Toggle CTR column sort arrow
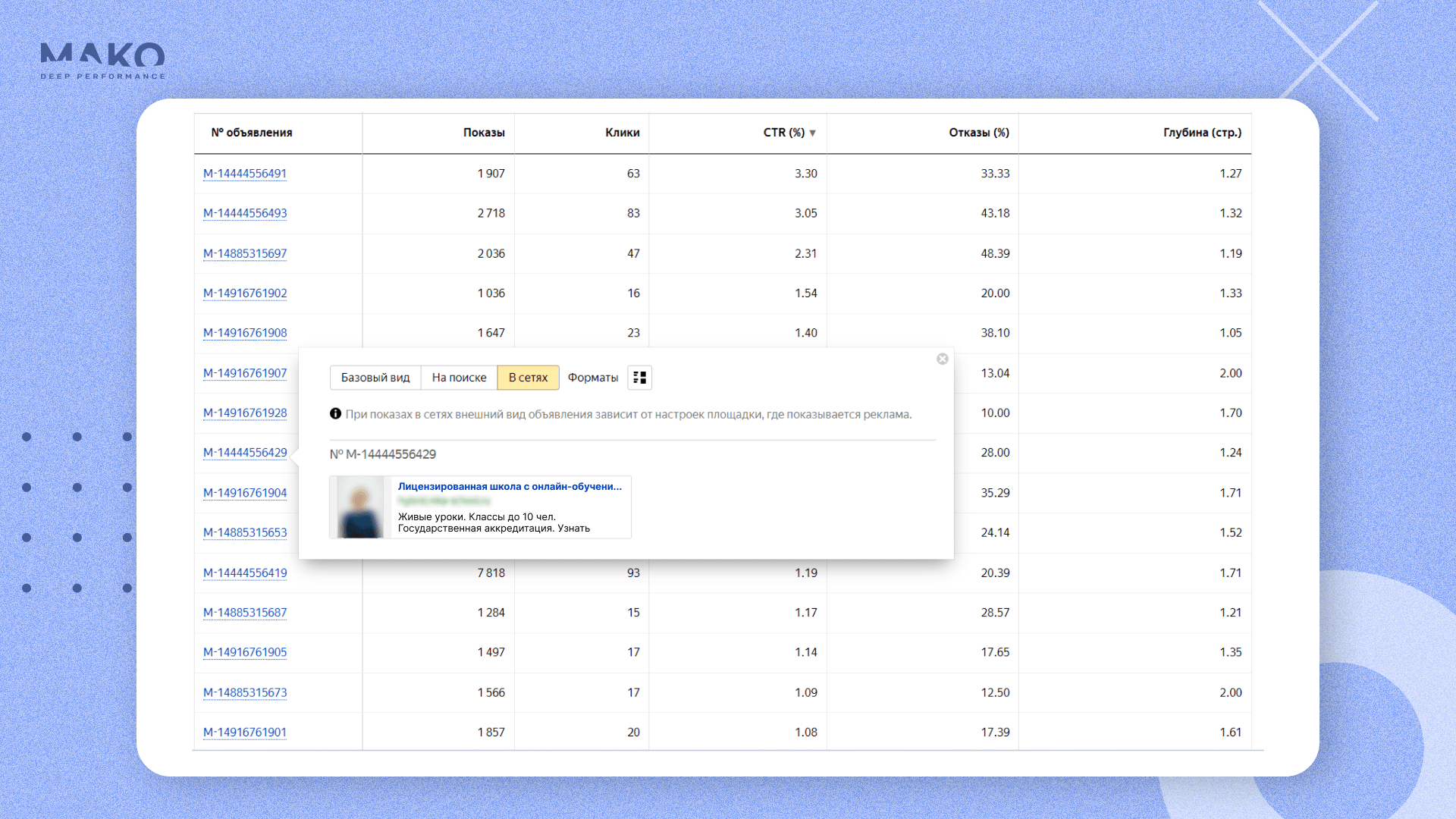The height and width of the screenshot is (819, 1456). 813,133
